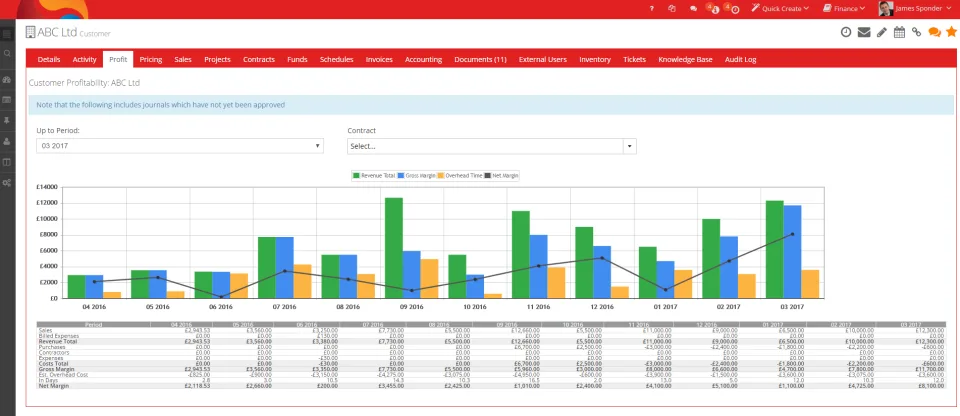Expand the Contract select dropdown
Image resolution: width=960 pixels, height=416 pixels.
[492, 146]
